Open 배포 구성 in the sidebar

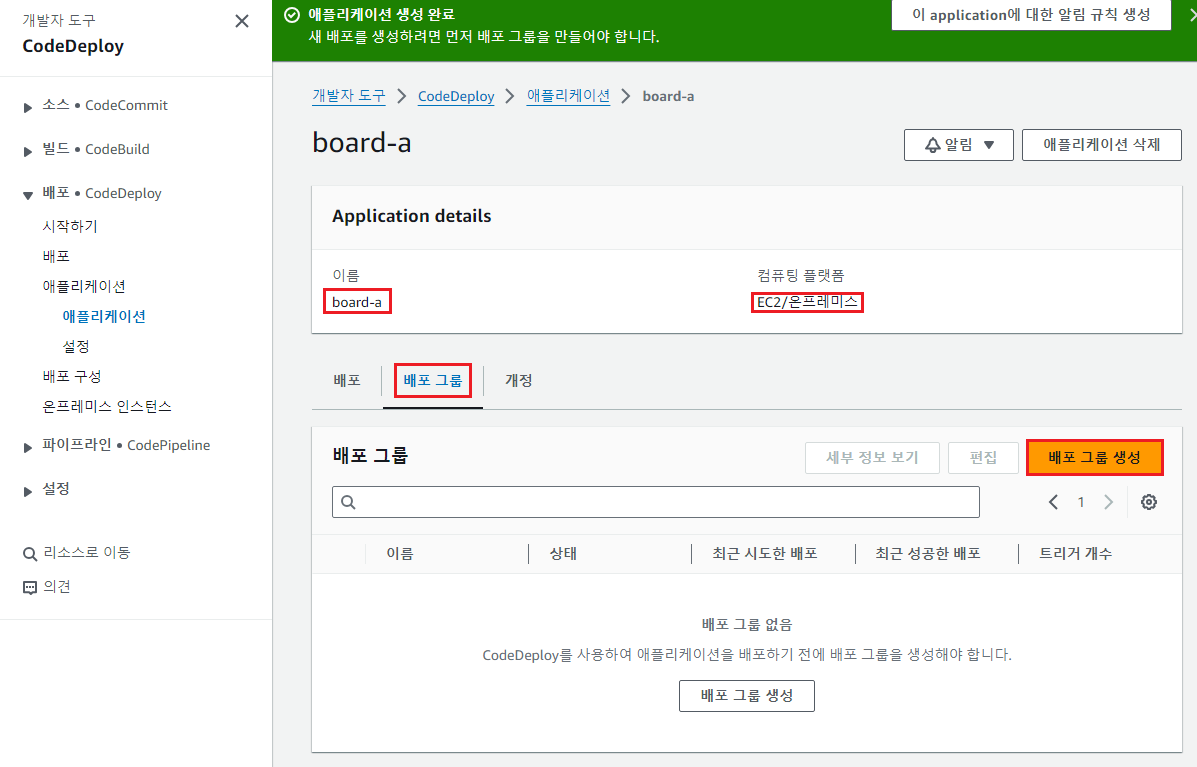72,376
